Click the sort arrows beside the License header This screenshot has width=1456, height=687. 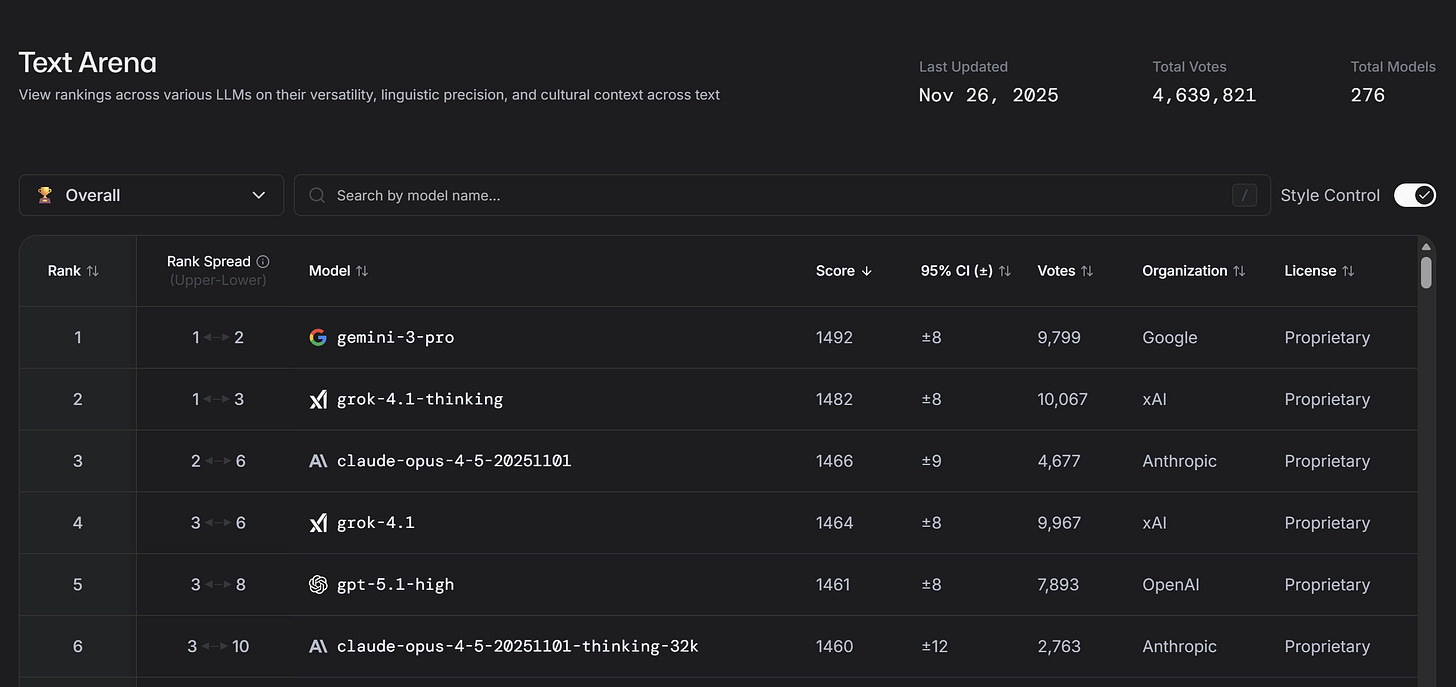pos(1348,271)
